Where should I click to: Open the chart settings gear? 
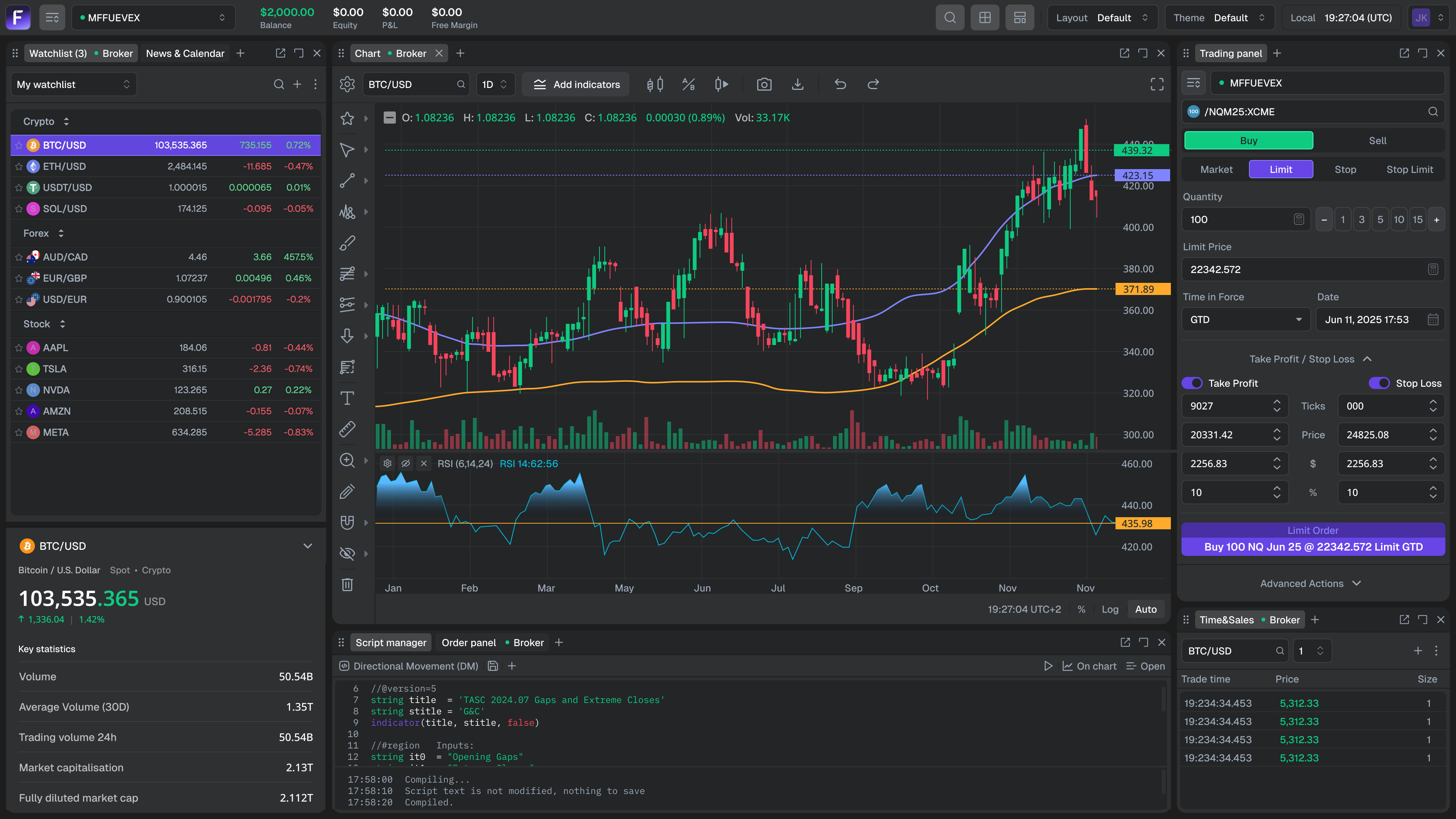[347, 84]
